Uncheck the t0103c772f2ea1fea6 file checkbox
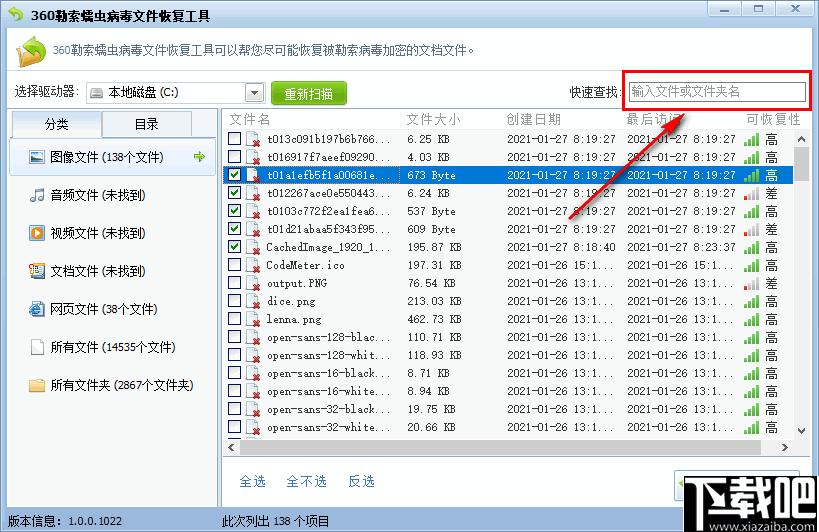819x532 pixels. pos(235,210)
